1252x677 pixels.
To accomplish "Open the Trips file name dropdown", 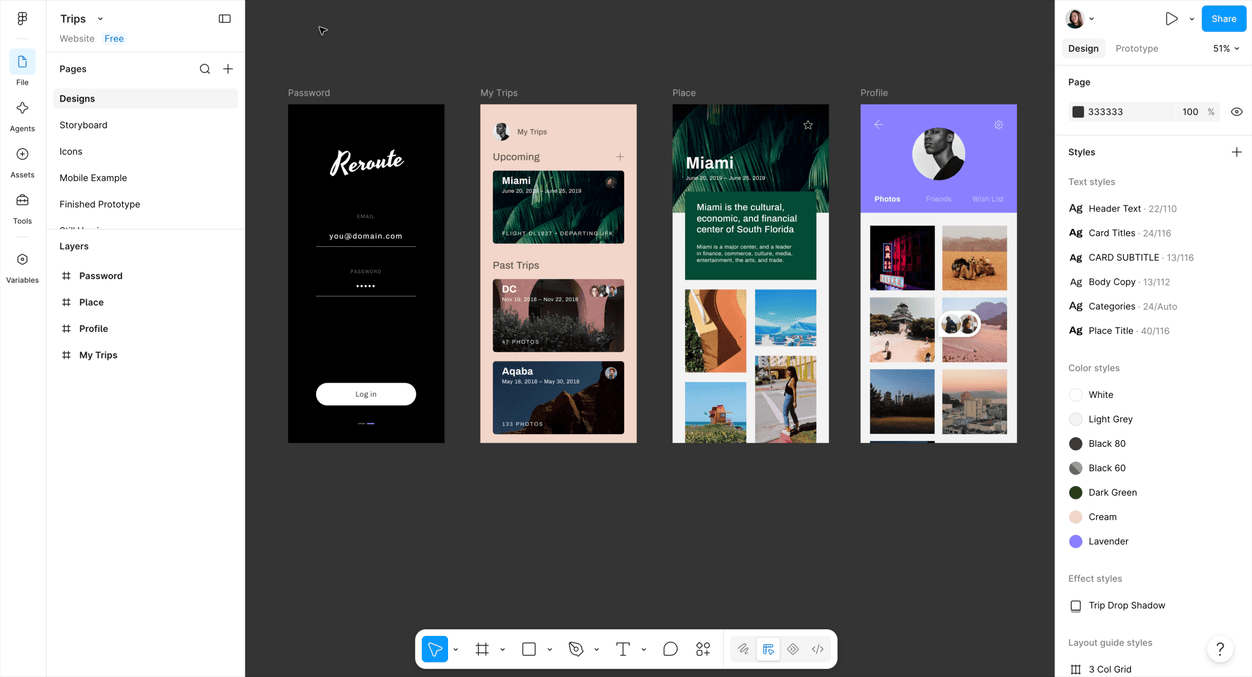I will coord(81,19).
